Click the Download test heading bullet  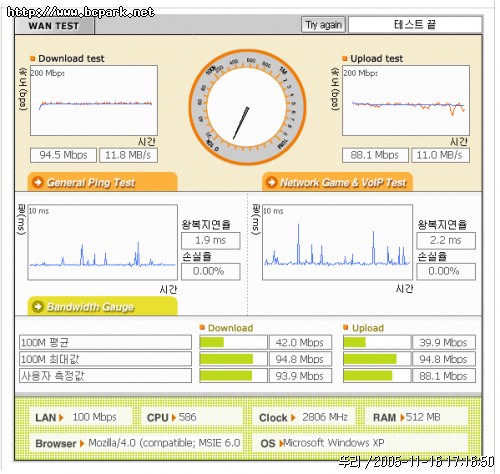coord(33,59)
